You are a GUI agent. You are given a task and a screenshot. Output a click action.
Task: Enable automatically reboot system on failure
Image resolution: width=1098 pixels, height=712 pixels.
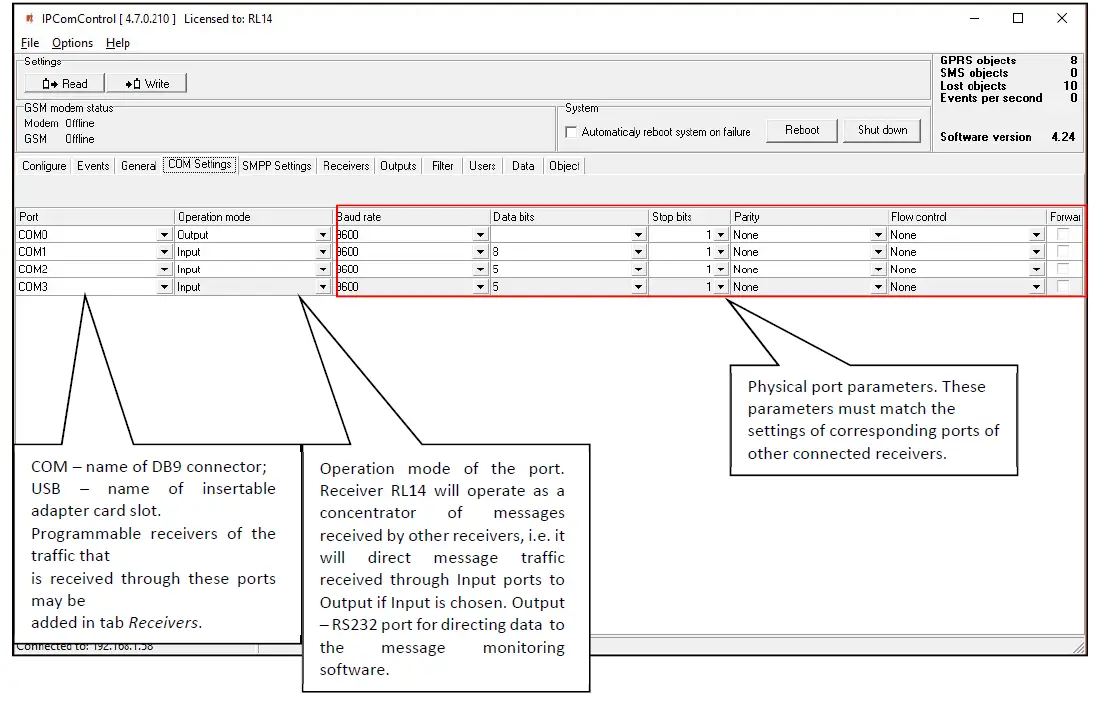[x=571, y=132]
